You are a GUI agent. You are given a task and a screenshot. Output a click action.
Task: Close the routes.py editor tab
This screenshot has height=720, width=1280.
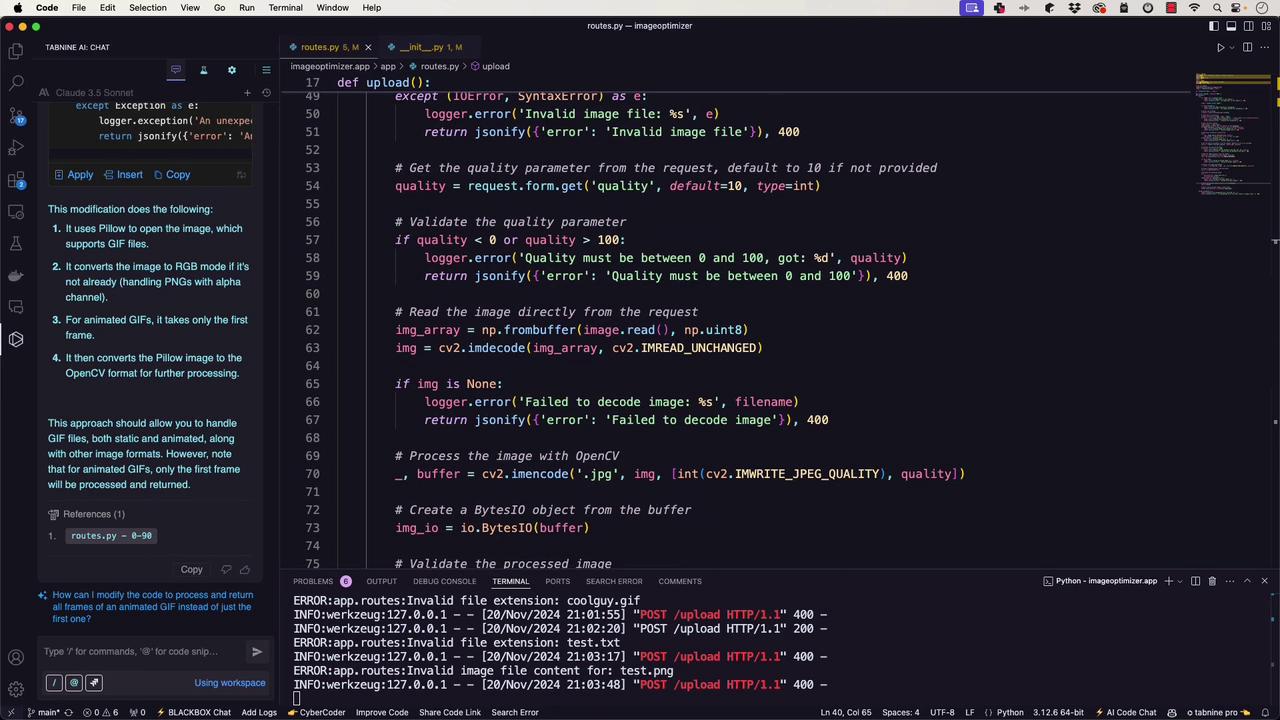[368, 47]
